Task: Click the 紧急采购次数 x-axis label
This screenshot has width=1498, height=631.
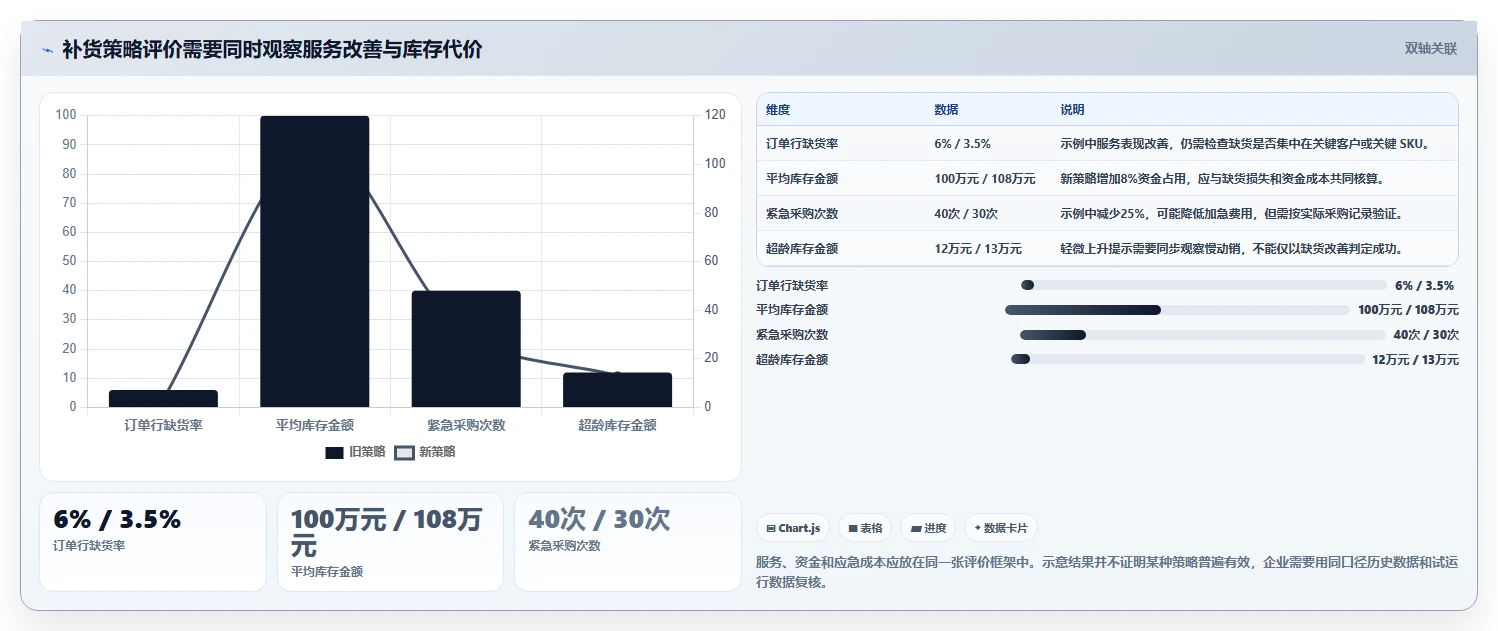Action: coord(466,425)
